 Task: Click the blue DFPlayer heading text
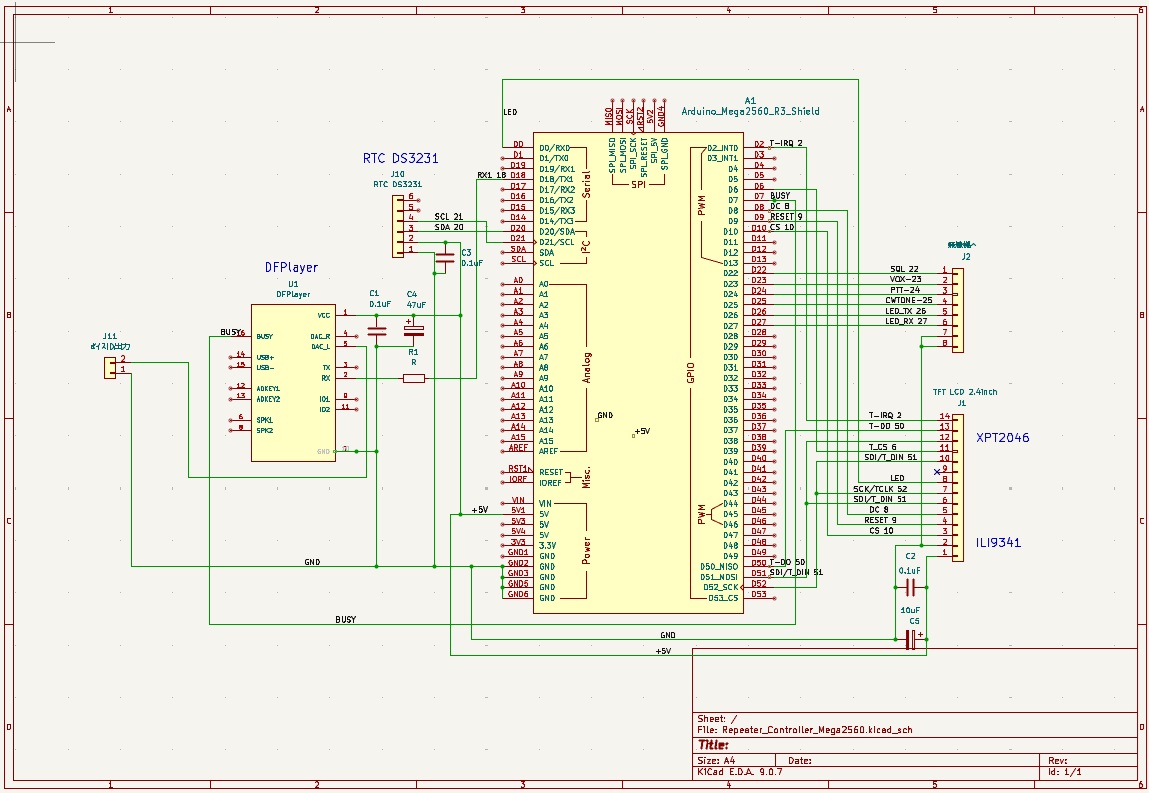click(291, 268)
